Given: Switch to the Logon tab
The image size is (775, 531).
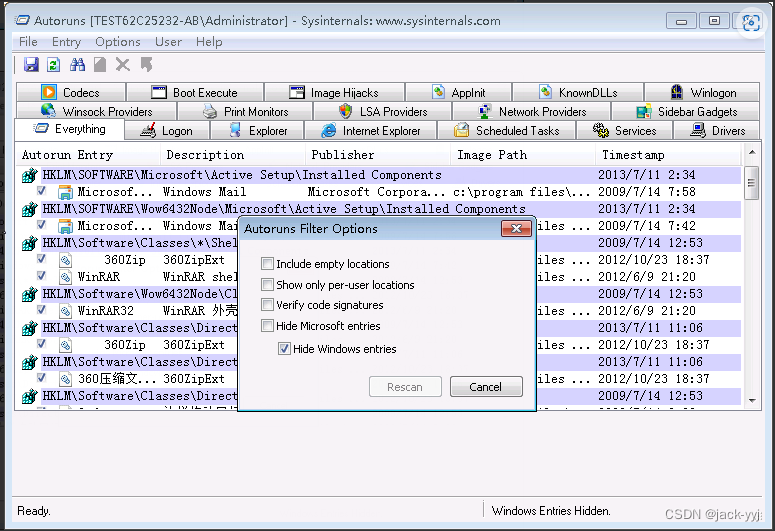Looking at the screenshot, I should tap(167, 131).
